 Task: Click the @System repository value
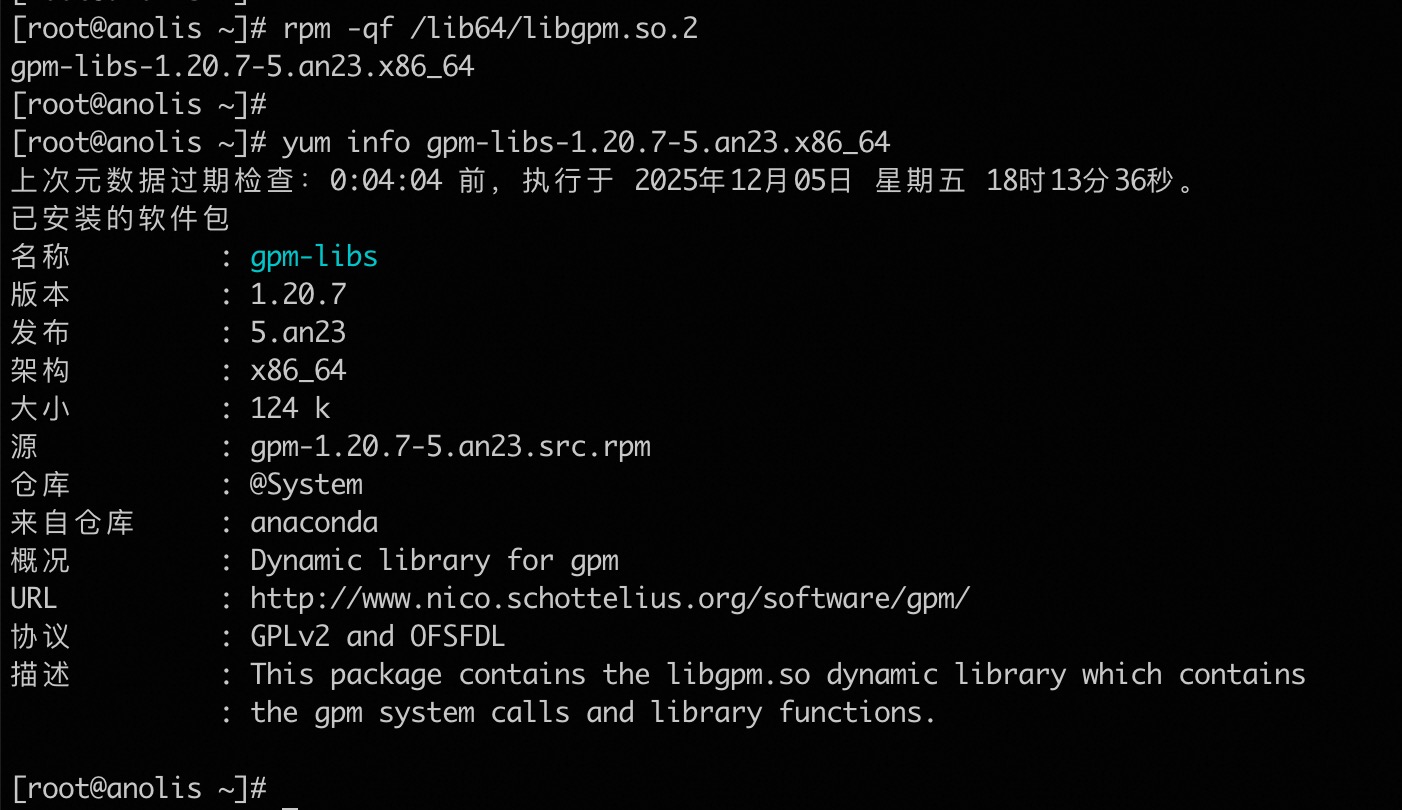306,485
